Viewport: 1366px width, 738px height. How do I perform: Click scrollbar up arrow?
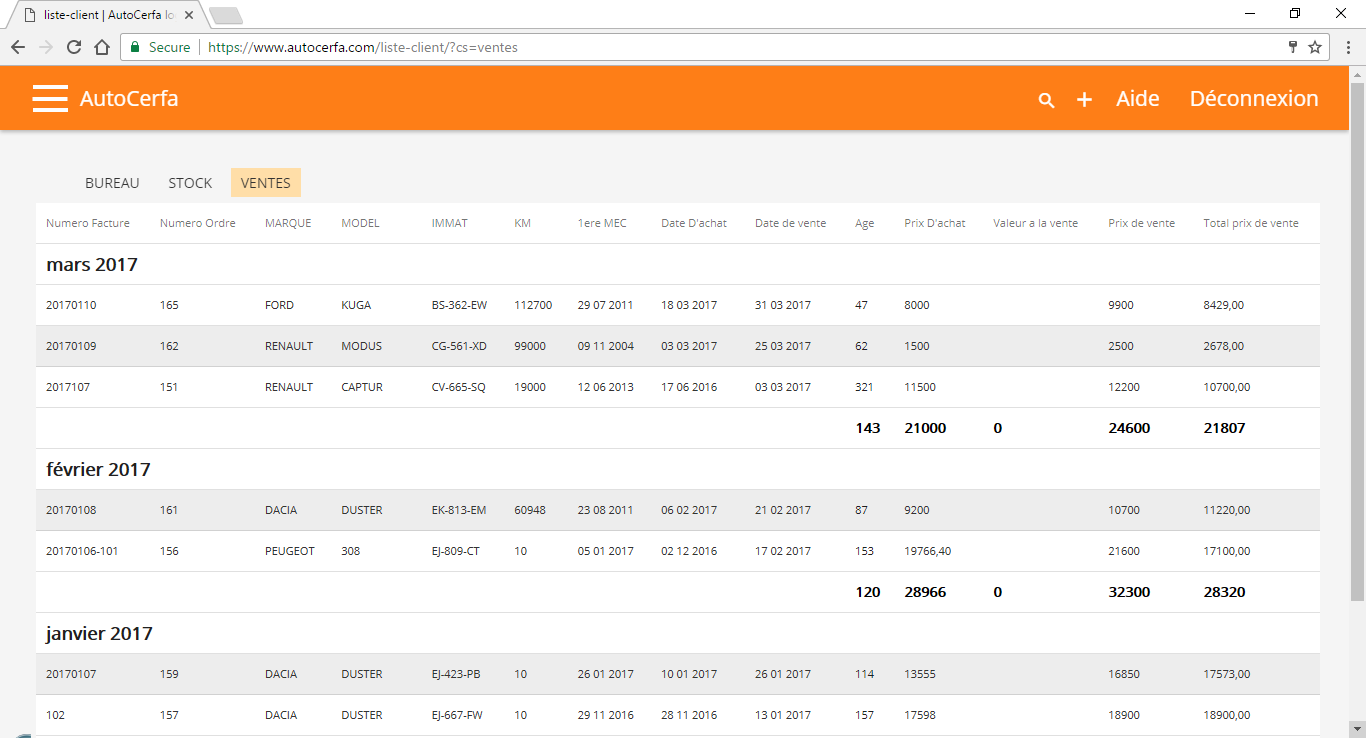(1357, 73)
